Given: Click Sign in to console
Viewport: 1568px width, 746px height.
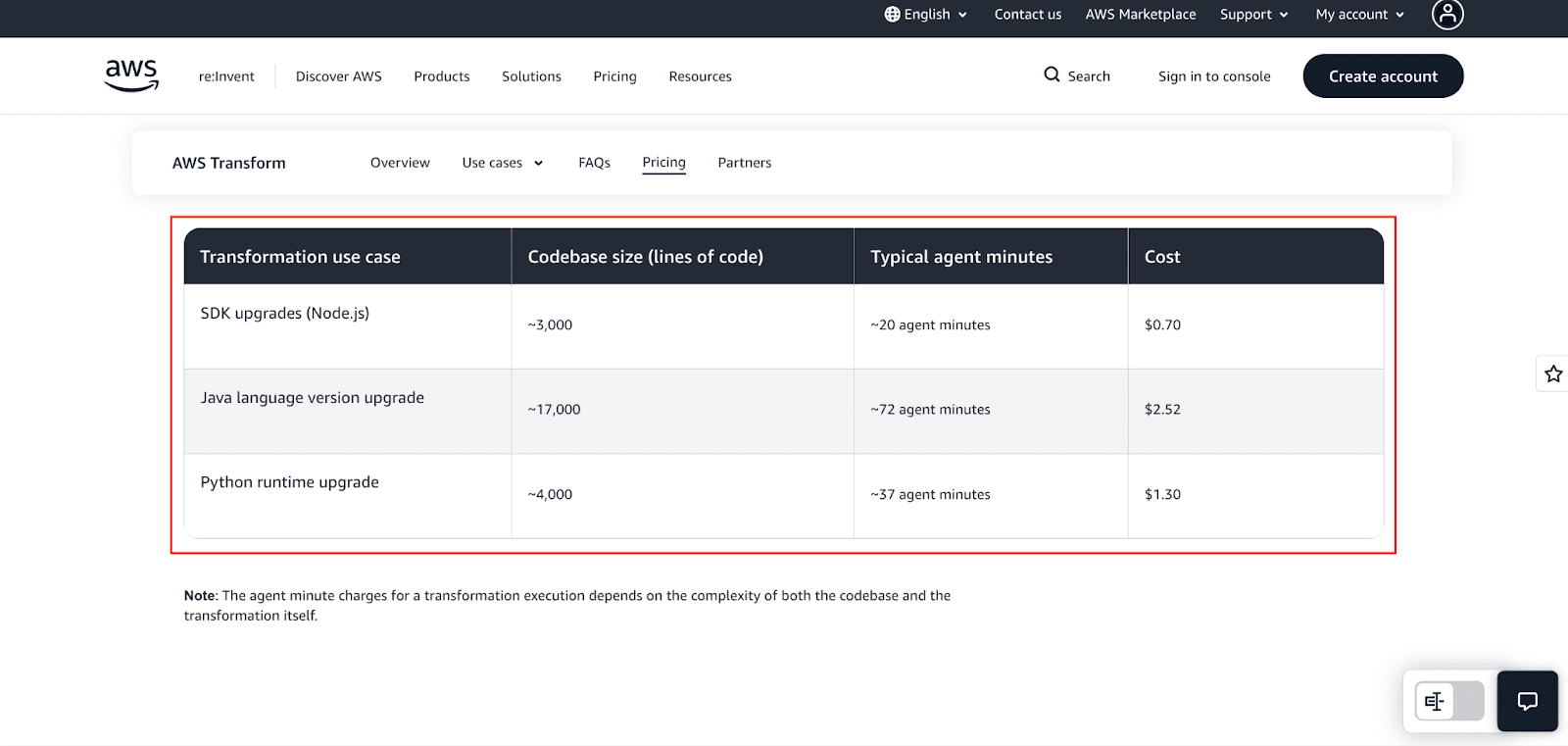Looking at the screenshot, I should tap(1214, 76).
